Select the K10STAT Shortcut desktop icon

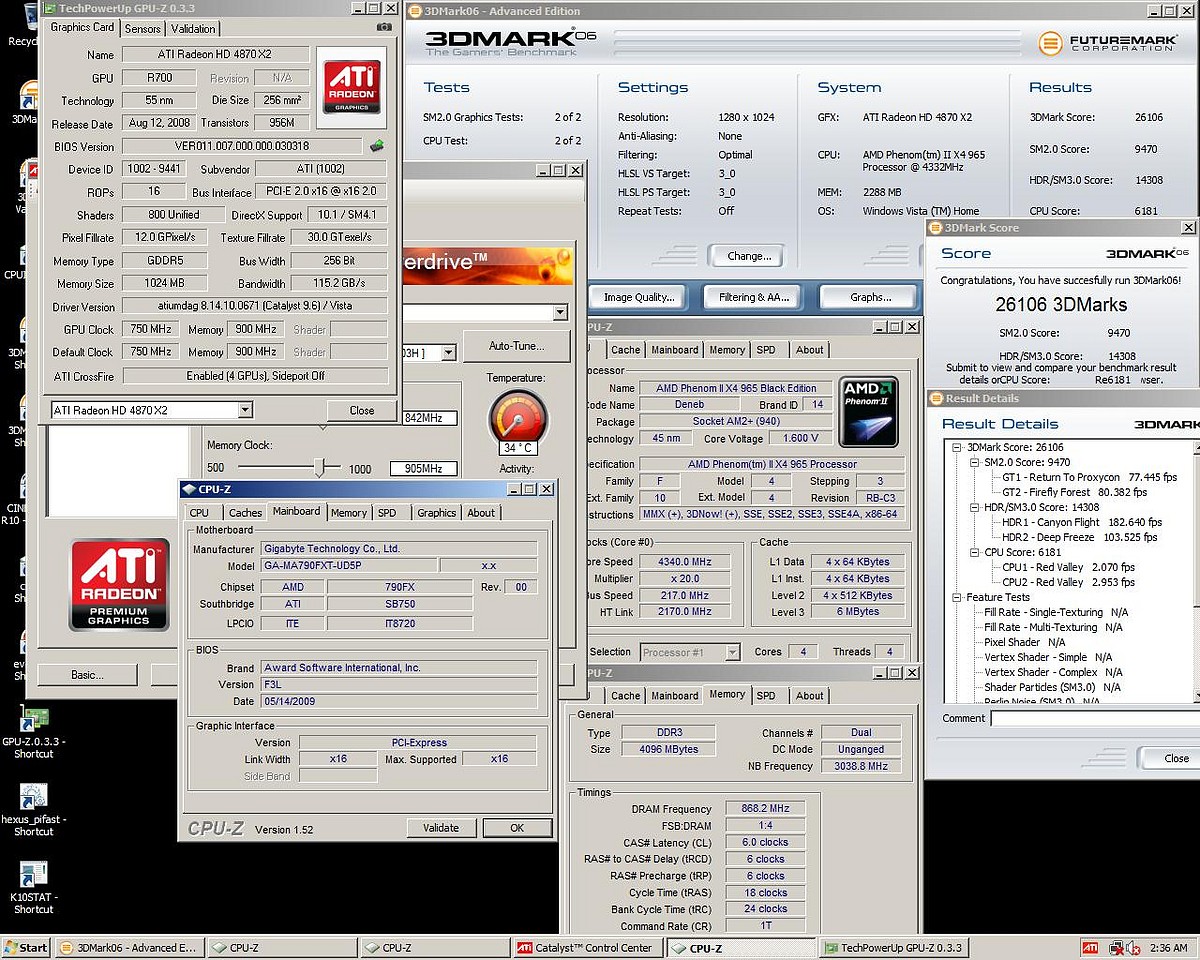click(x=34, y=887)
